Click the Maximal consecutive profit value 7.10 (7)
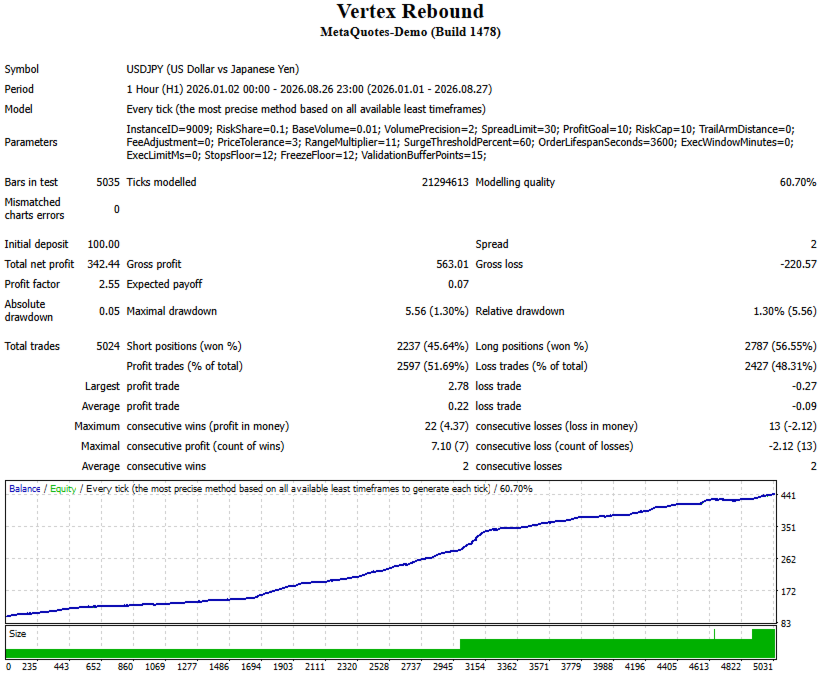 pyautogui.click(x=450, y=446)
